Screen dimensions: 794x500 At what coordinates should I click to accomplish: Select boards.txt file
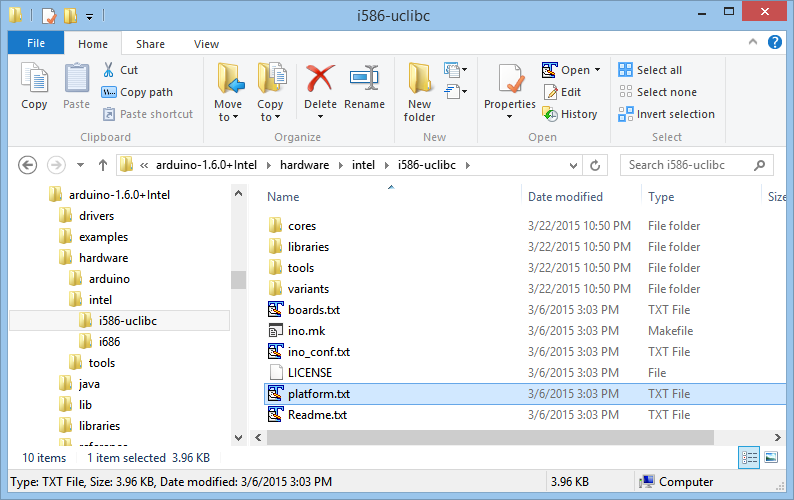[314, 310]
